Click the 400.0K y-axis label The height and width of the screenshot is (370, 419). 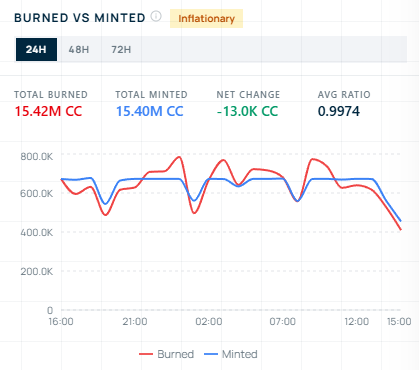tap(37, 232)
